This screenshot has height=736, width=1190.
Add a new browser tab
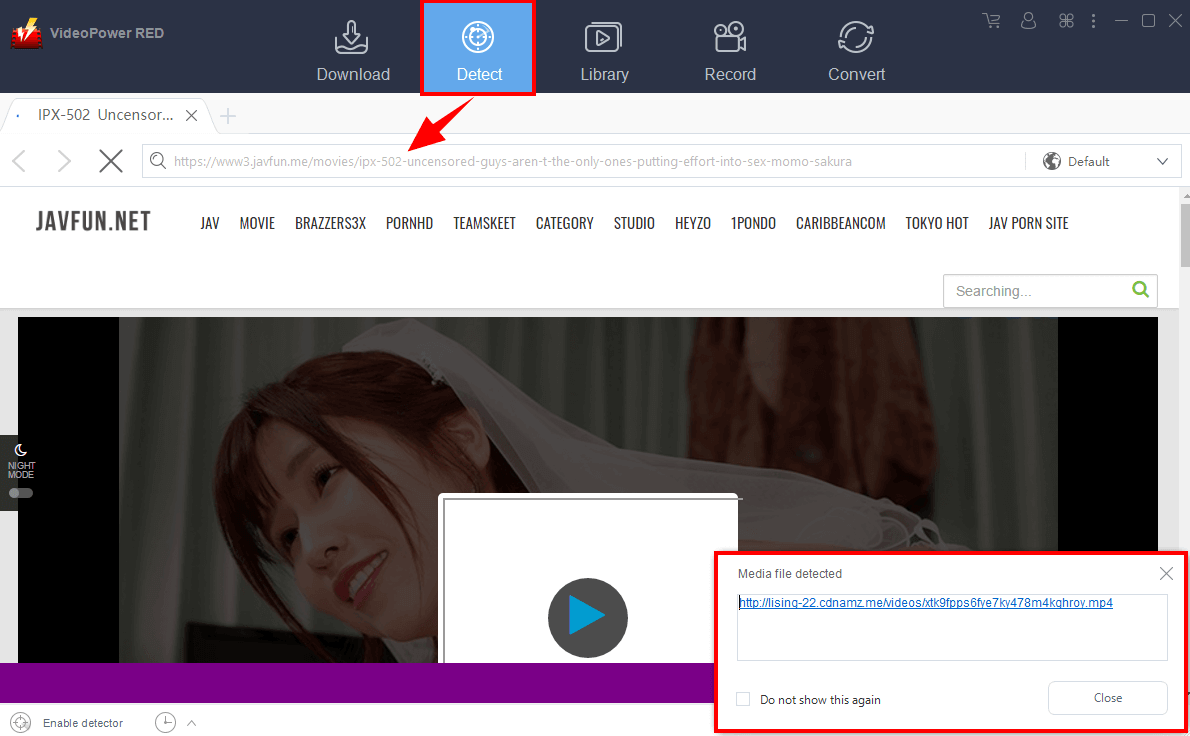tap(228, 115)
